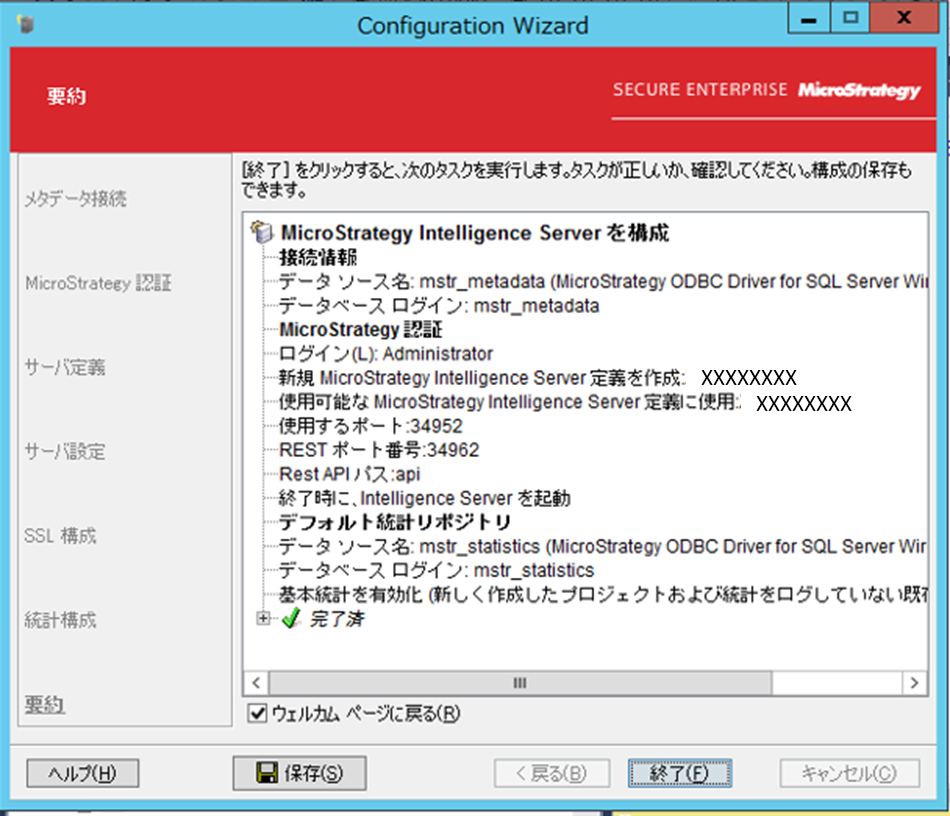Select '使用するポート:34952' row
Viewport: 950px width, 816px height.
pos(370,426)
